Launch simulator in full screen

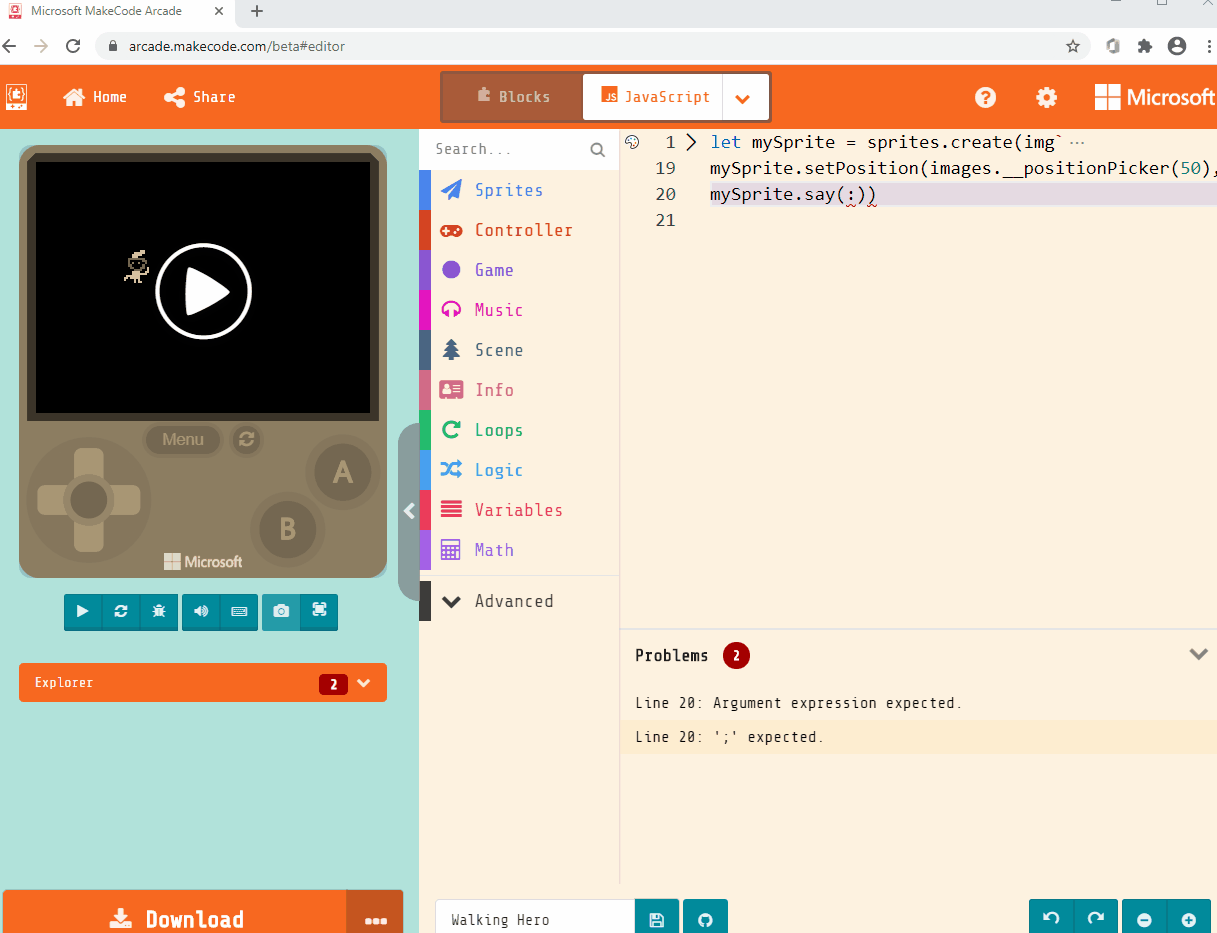click(x=319, y=612)
